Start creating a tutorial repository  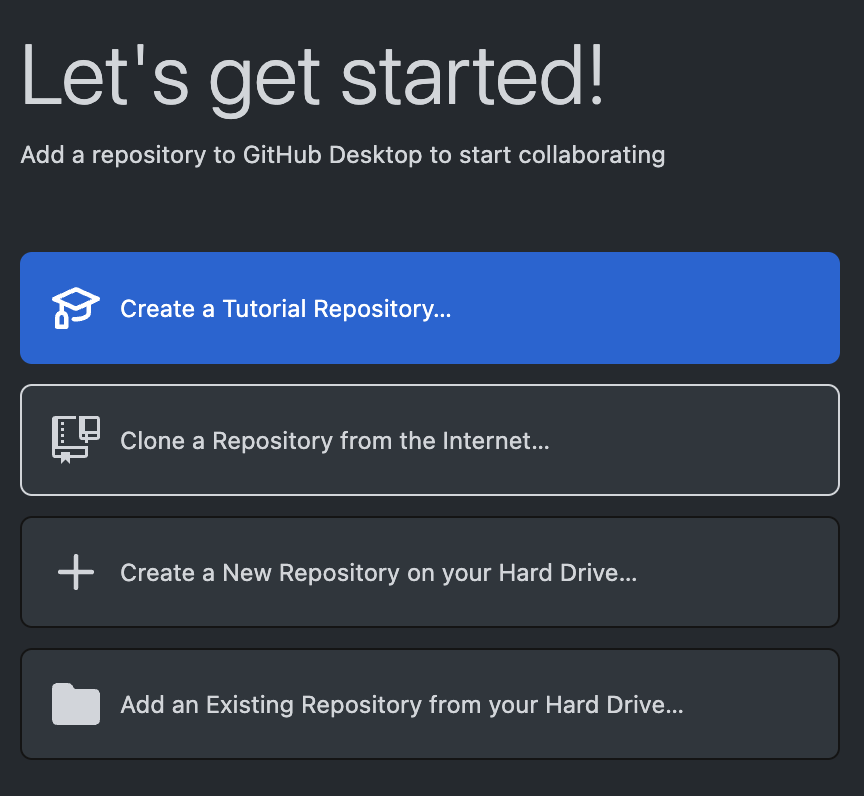tap(430, 308)
